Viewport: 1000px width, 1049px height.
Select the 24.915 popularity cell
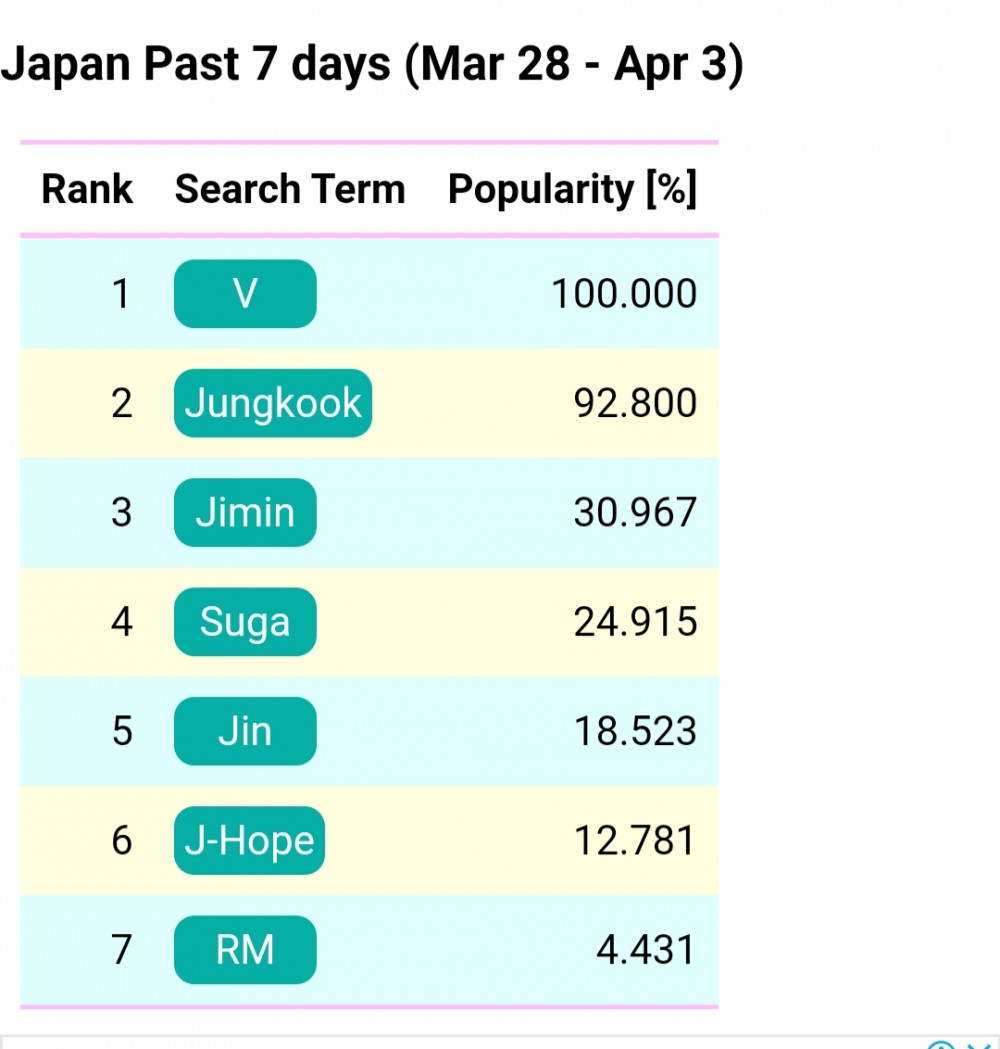[635, 622]
